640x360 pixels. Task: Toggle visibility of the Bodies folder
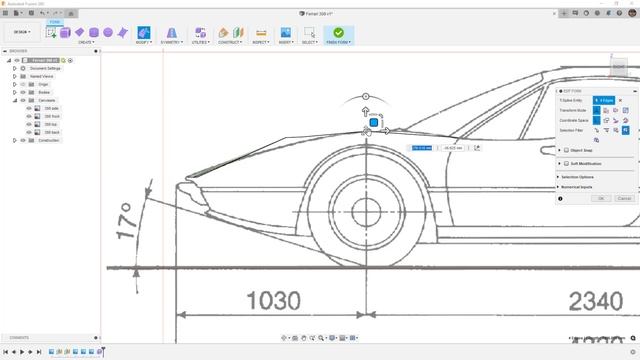click(x=23, y=92)
